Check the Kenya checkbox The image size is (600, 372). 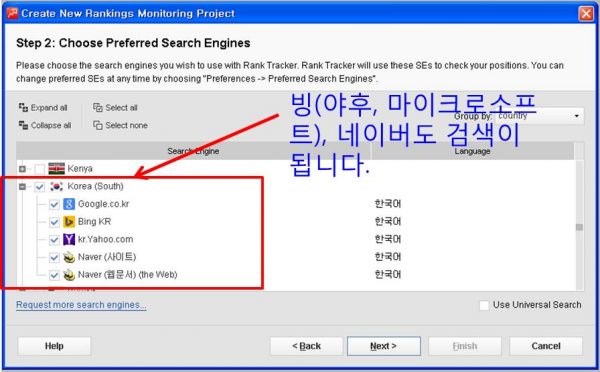[39, 169]
